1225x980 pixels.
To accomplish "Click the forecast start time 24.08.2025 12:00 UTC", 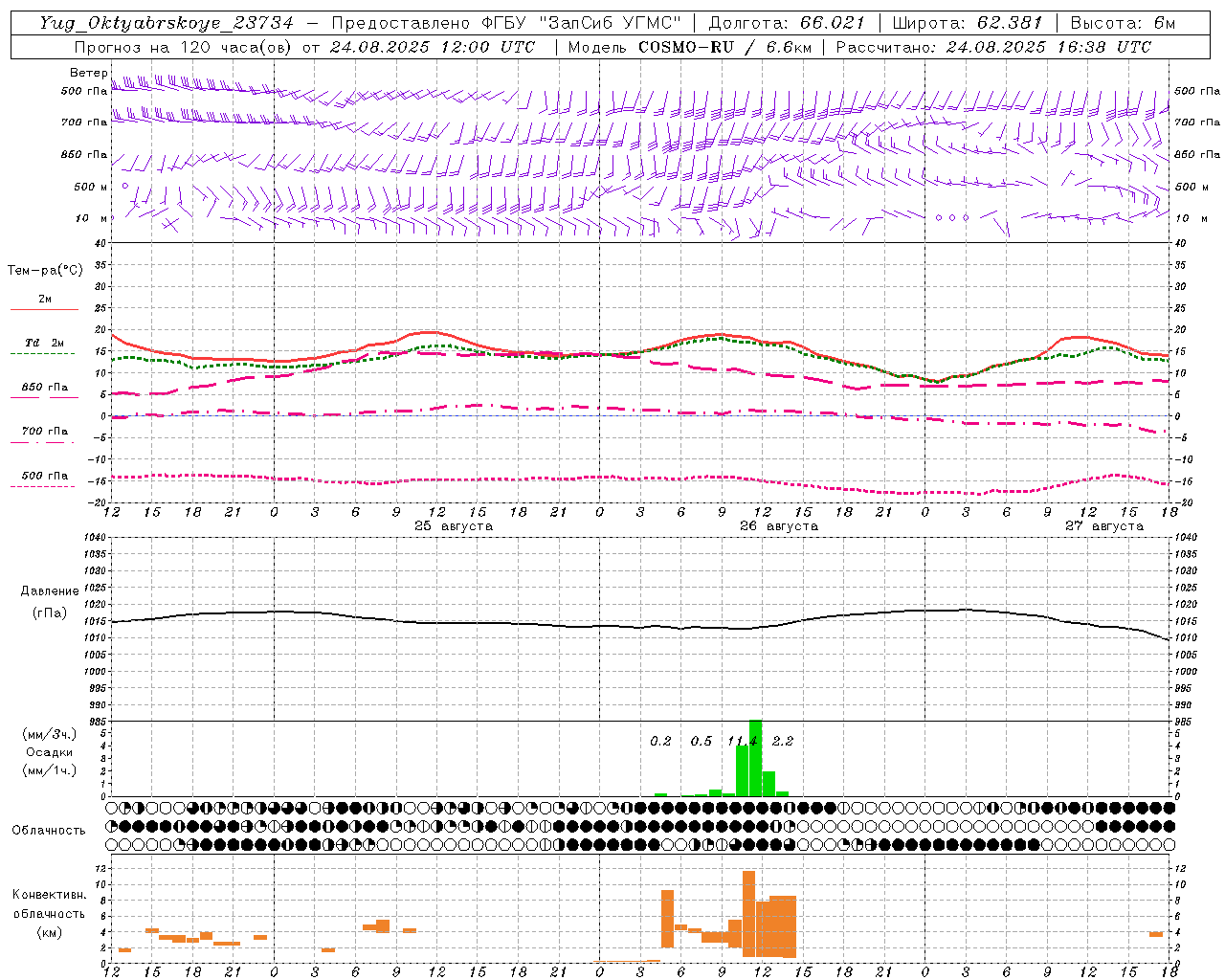I will pyautogui.click(x=432, y=47).
